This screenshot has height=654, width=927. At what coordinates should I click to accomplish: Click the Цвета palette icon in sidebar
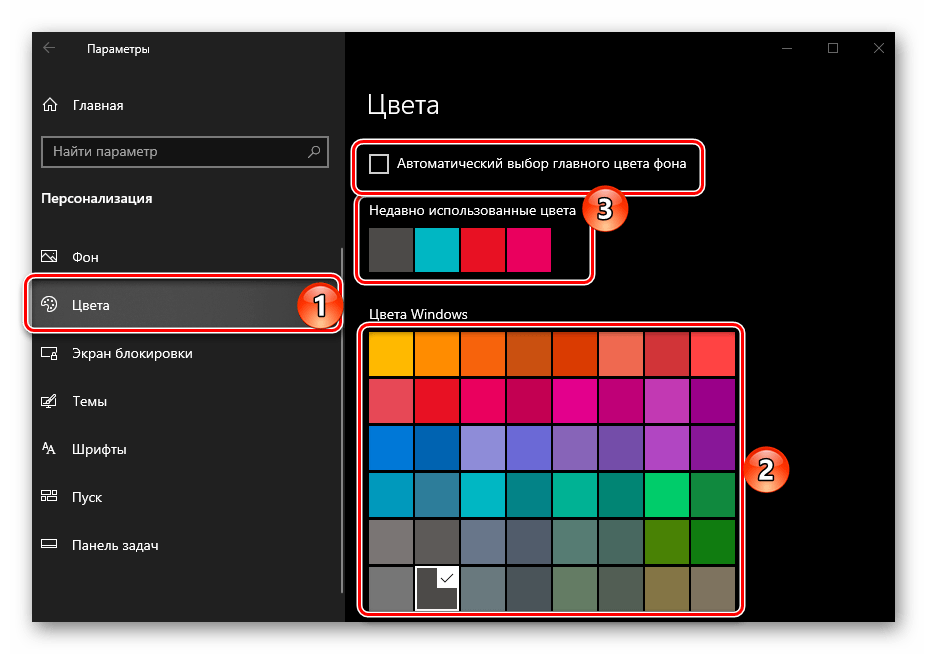49,305
